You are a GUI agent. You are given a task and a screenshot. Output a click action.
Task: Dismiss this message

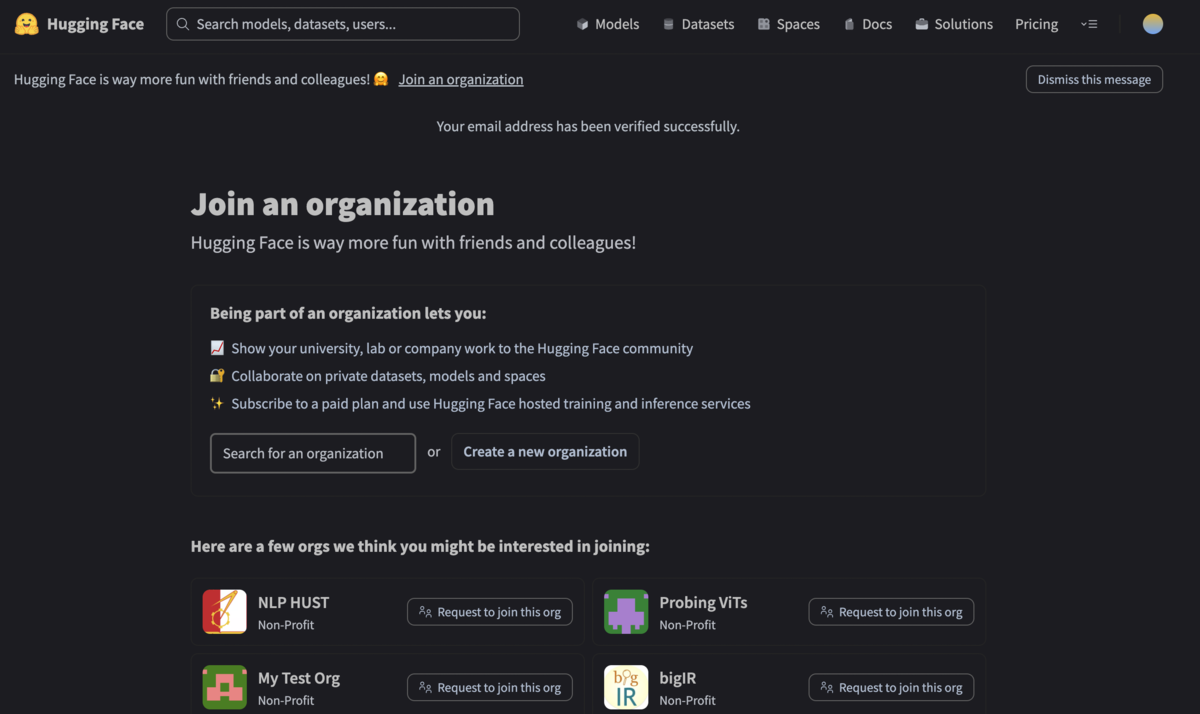(1094, 80)
